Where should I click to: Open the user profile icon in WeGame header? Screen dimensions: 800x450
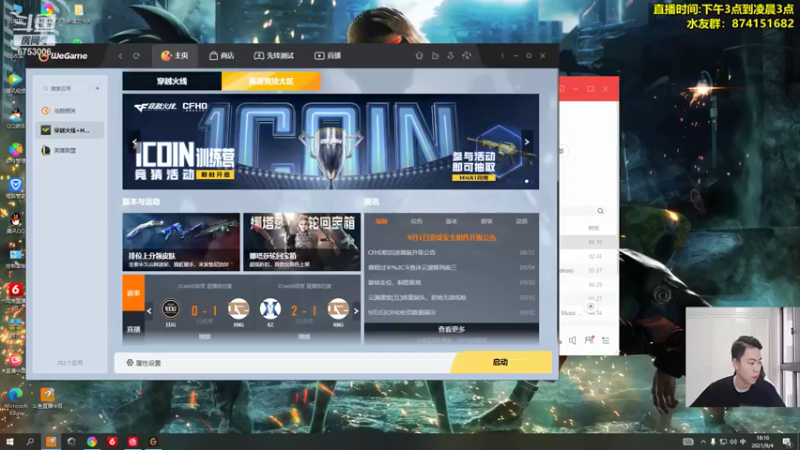451,56
